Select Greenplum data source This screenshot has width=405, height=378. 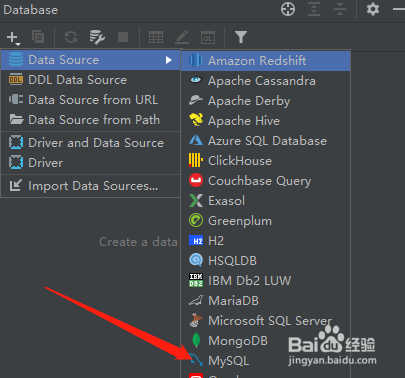pos(266,221)
